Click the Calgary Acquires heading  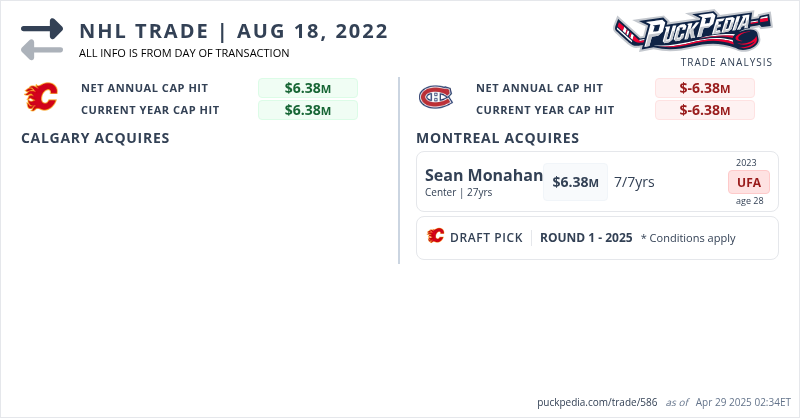(95, 138)
